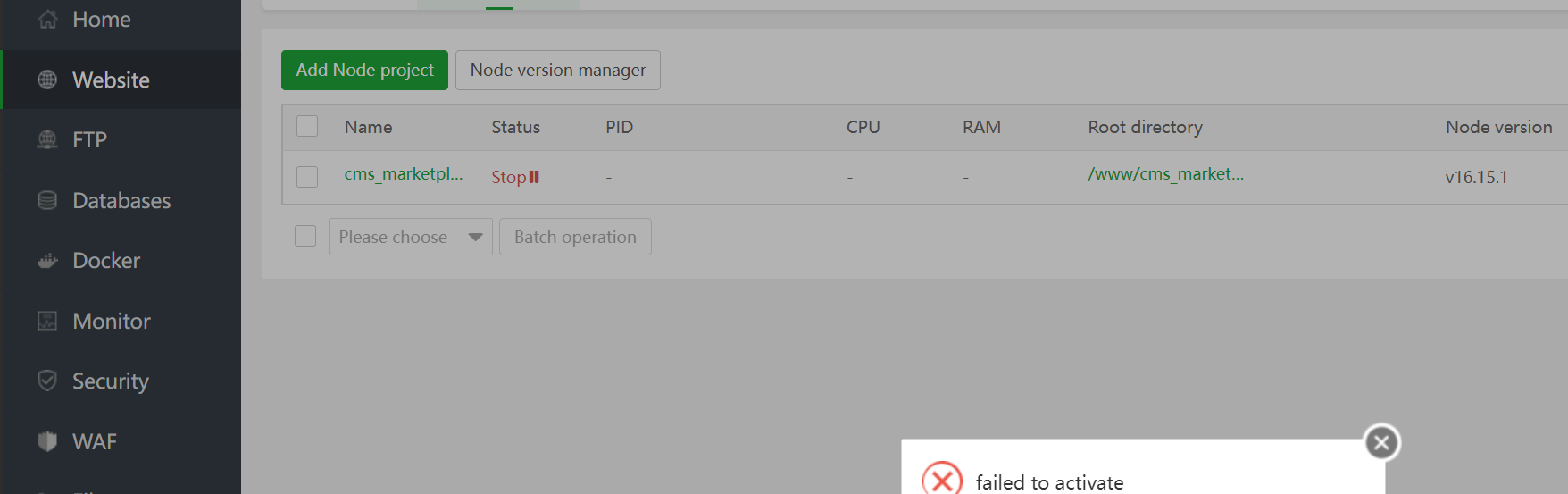The height and width of the screenshot is (494, 1568).
Task: Click the Security shield icon
Action: pos(48,381)
